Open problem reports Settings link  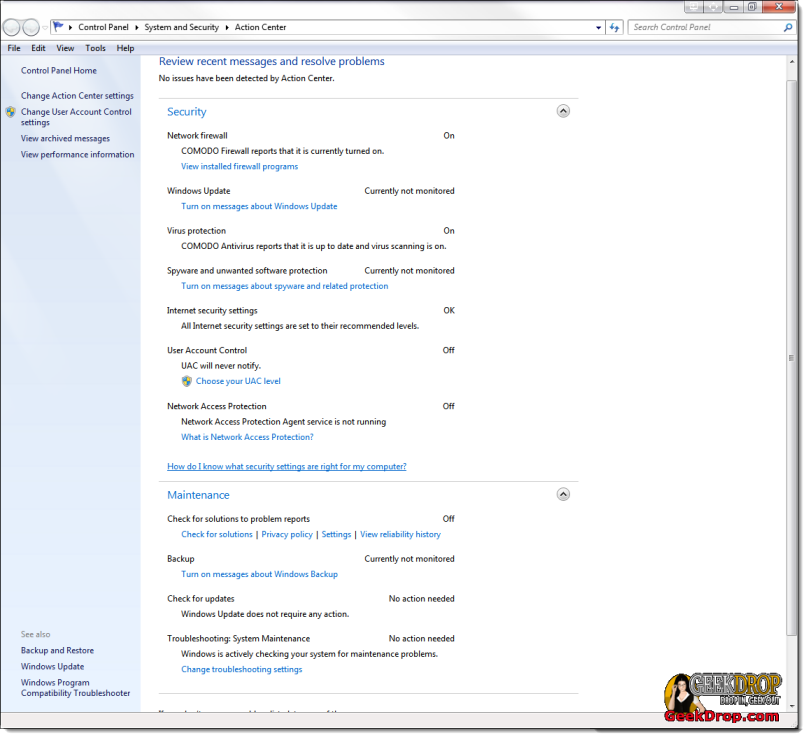point(336,534)
